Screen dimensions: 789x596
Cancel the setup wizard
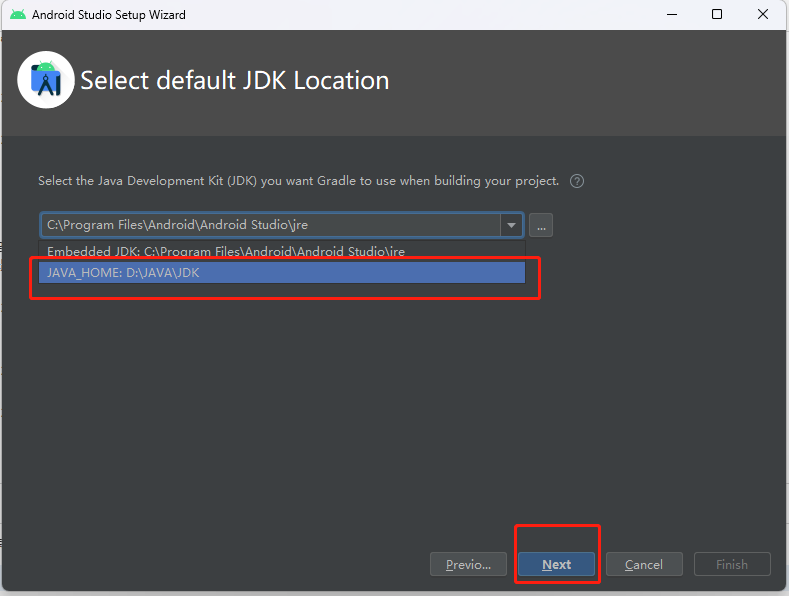point(644,564)
